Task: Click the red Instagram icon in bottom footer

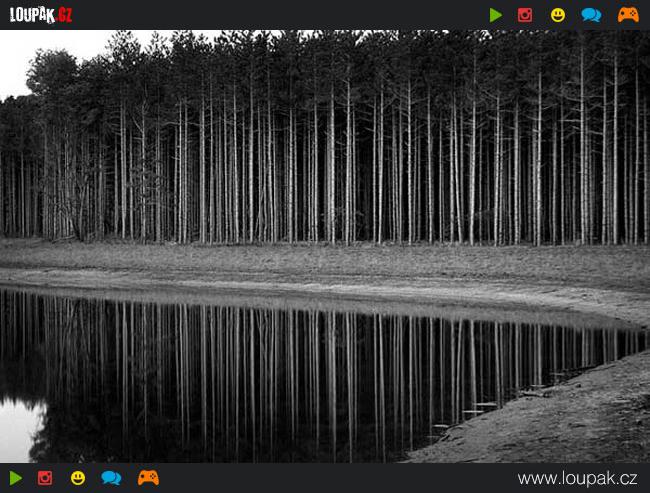Action: (x=45, y=478)
